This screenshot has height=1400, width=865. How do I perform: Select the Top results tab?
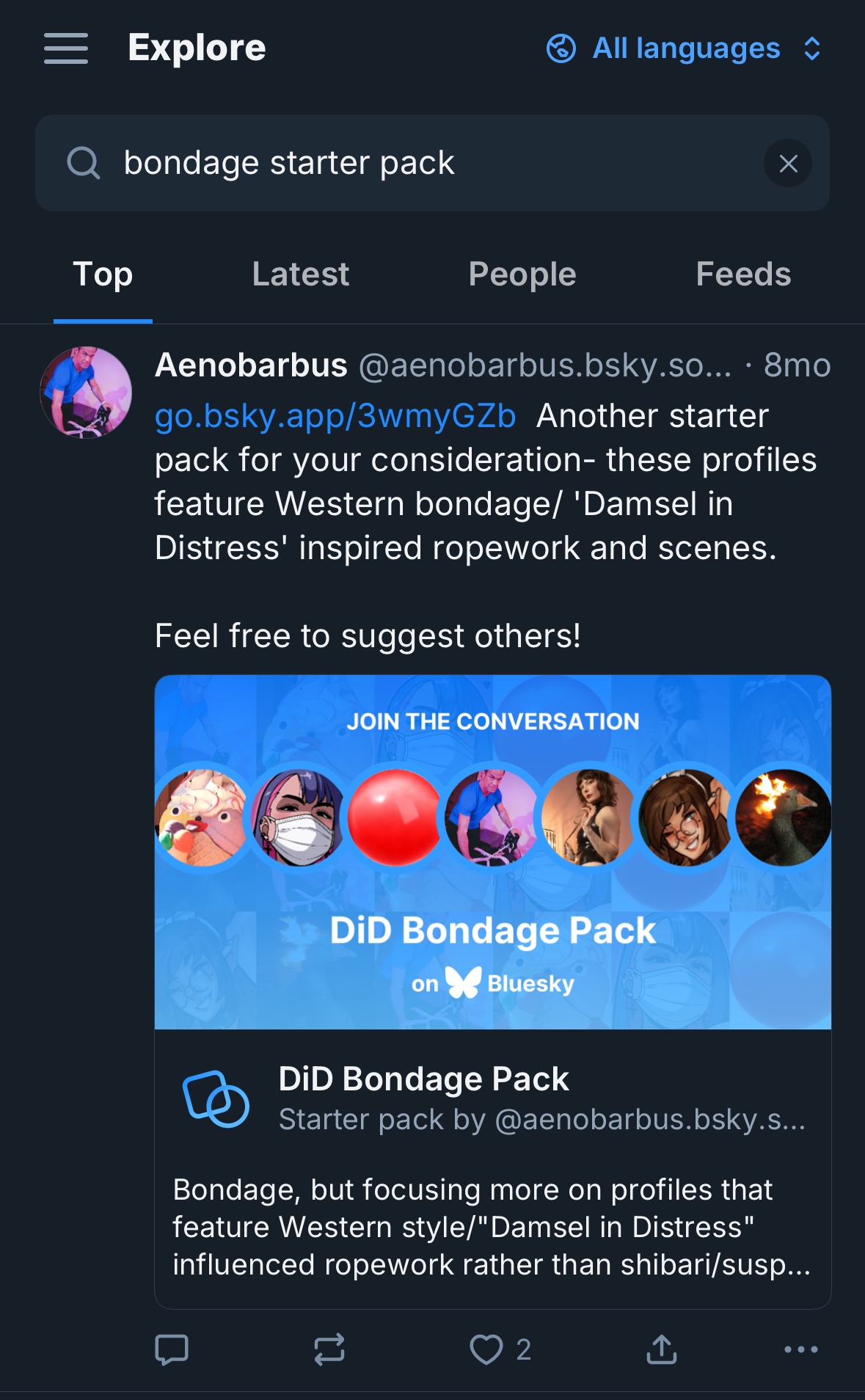(x=103, y=275)
